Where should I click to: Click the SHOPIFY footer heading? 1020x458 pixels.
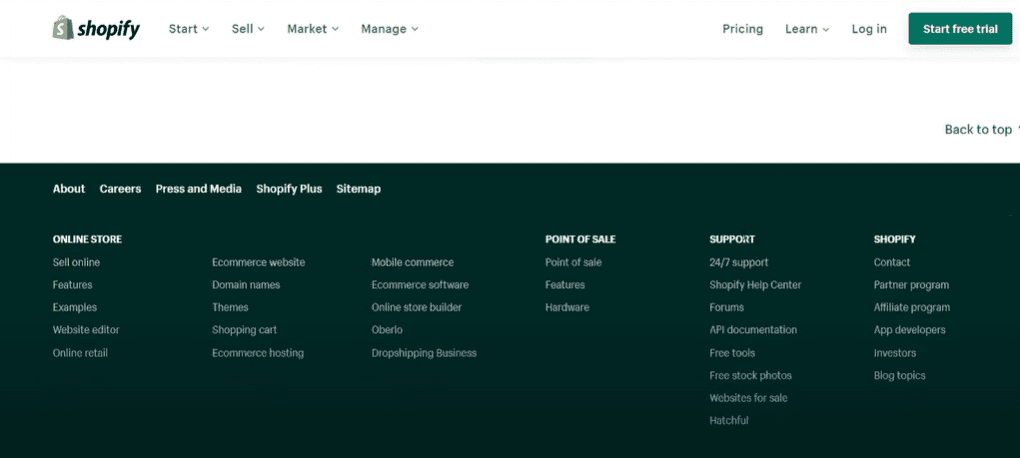pyautogui.click(x=894, y=239)
